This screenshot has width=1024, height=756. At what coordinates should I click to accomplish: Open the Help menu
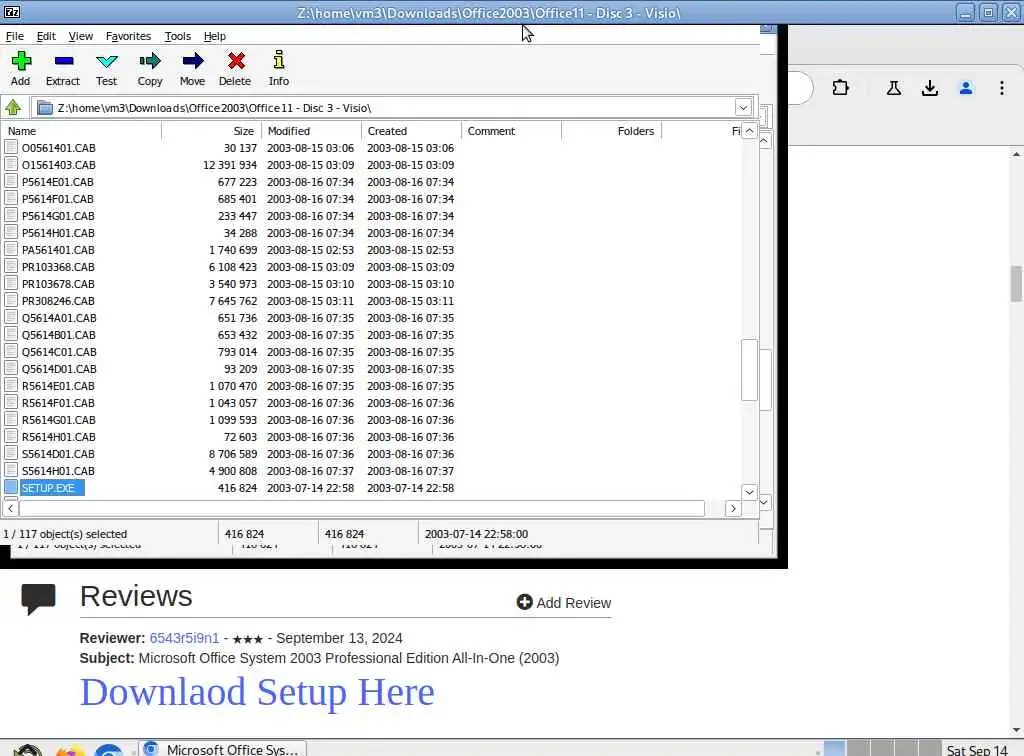click(214, 36)
